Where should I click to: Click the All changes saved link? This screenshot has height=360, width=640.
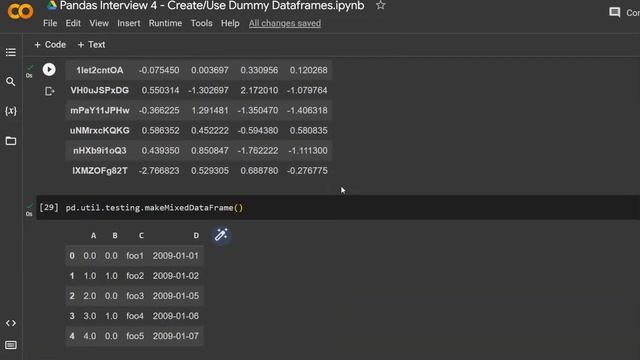tap(285, 23)
